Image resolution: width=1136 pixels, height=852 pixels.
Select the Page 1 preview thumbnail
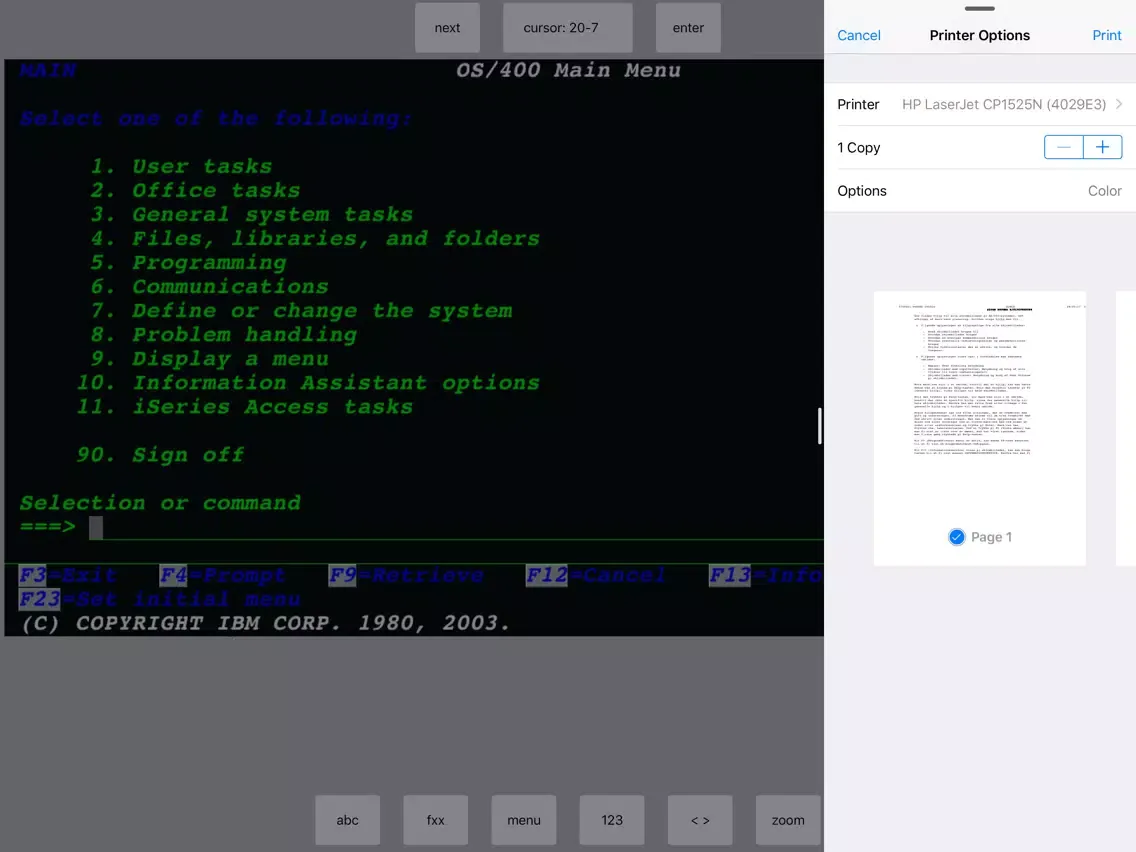pyautogui.click(x=979, y=410)
